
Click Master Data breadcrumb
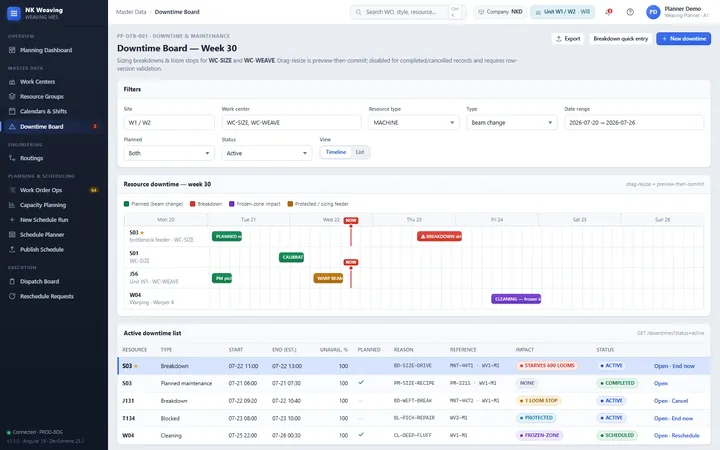click(131, 12)
